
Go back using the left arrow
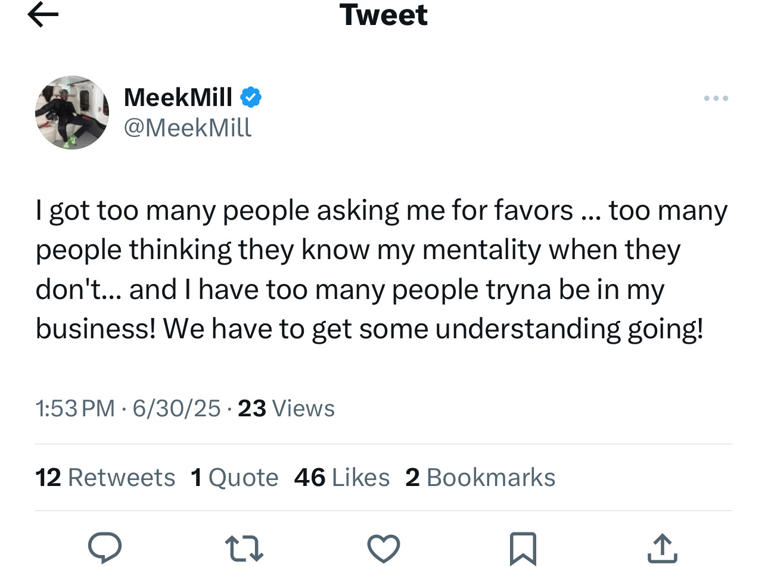click(x=44, y=14)
